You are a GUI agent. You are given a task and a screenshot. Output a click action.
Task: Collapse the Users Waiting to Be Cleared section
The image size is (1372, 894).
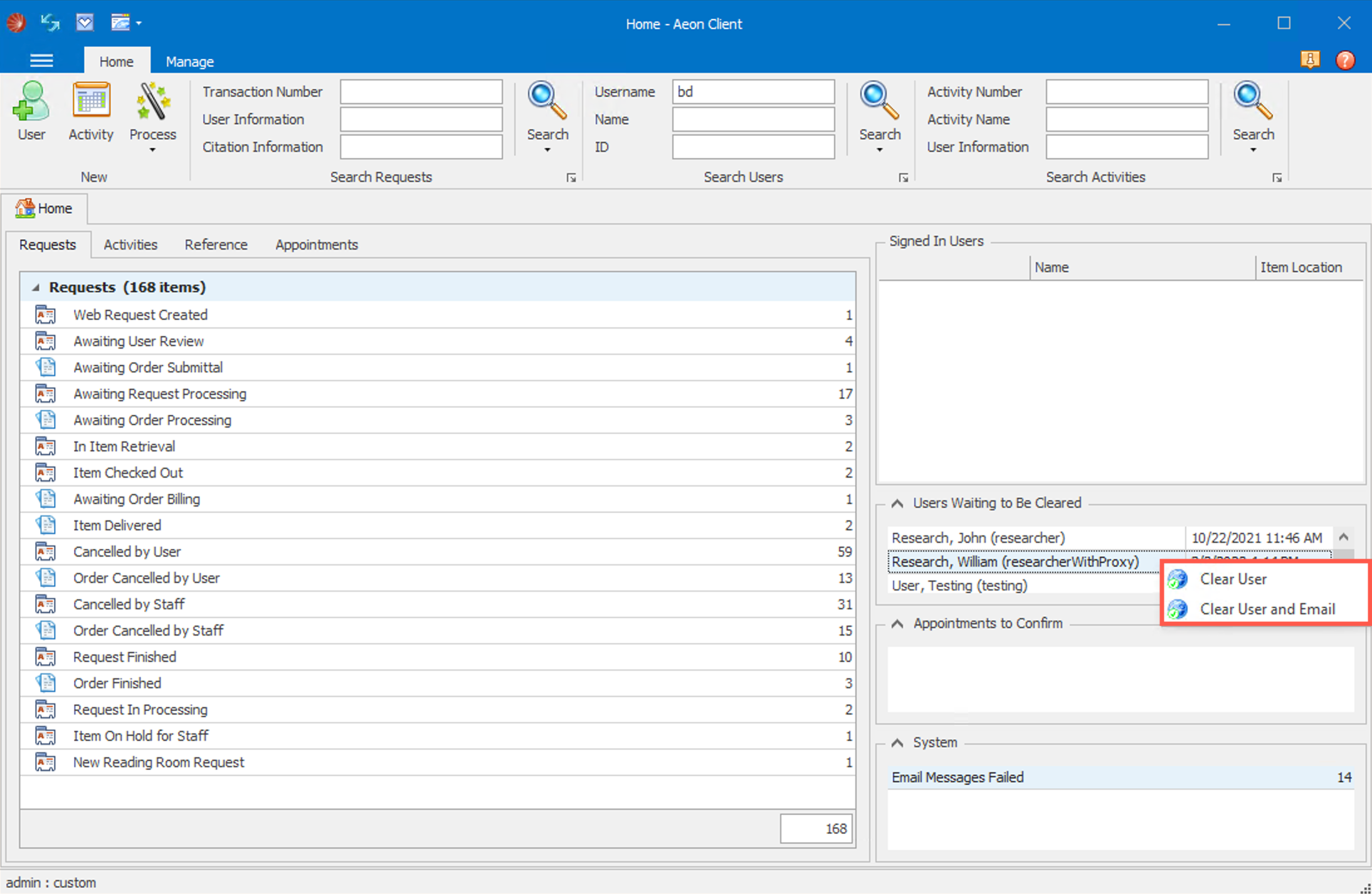[897, 502]
